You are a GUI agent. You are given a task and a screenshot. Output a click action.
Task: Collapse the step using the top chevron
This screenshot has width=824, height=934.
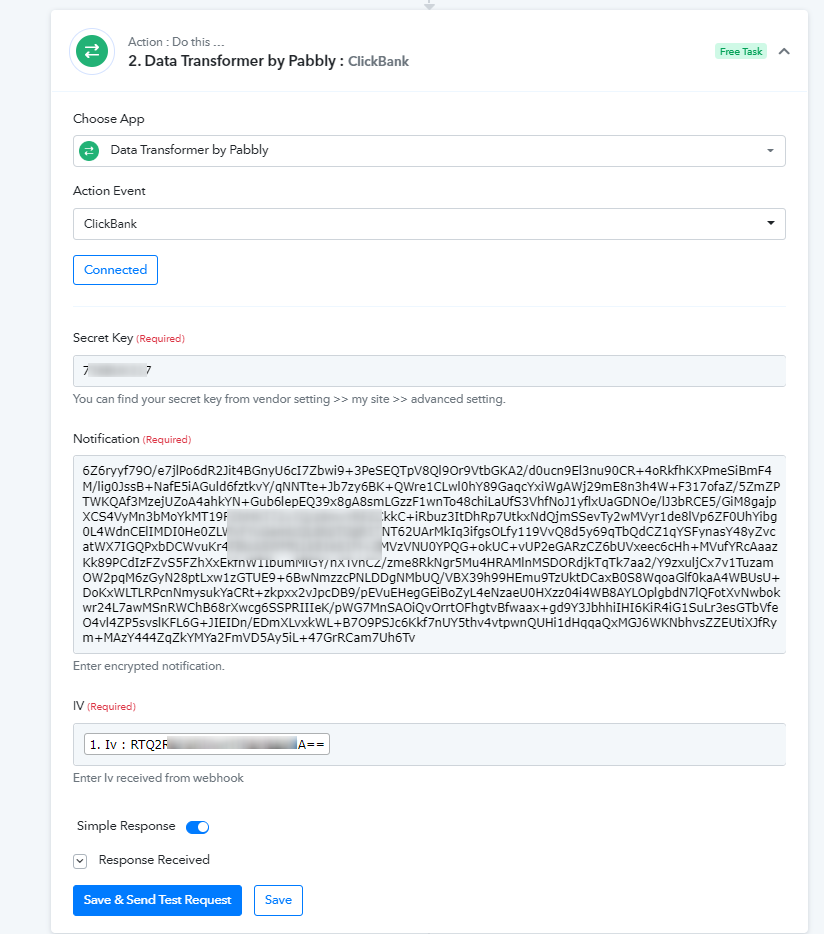[x=784, y=51]
